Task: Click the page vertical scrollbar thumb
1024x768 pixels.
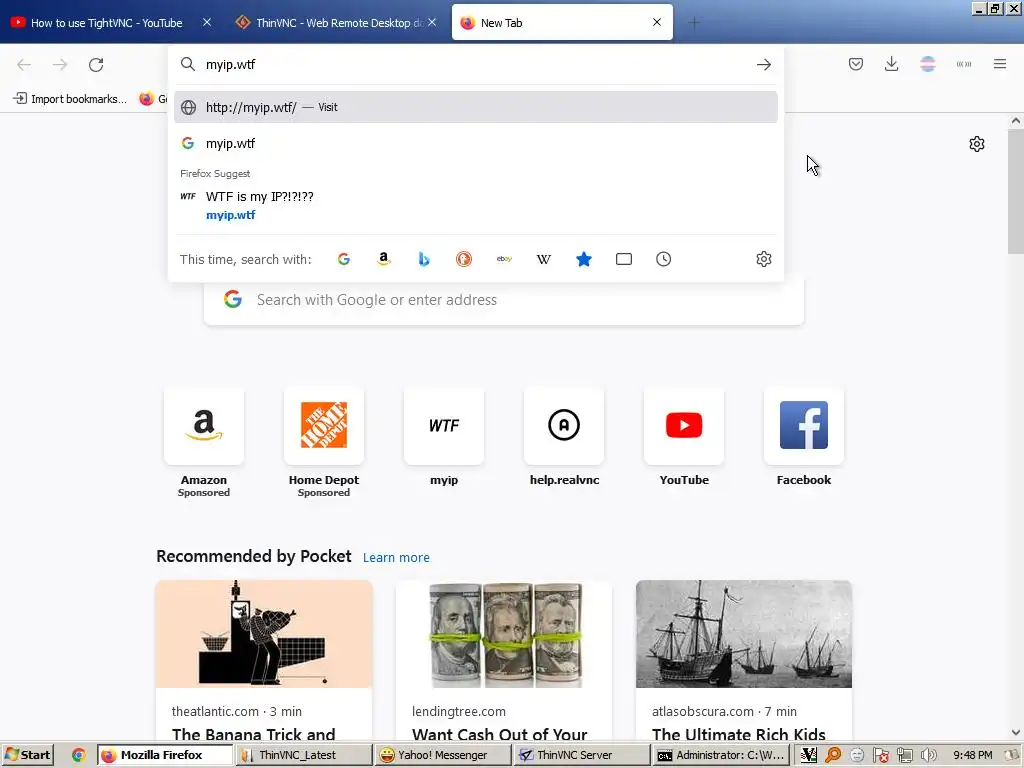Action: 1016,192
